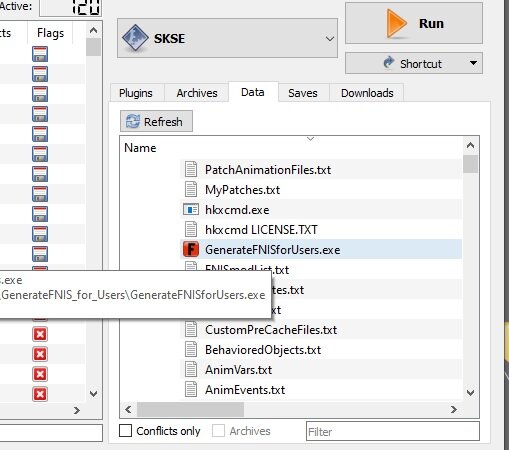Click the Active mods counter display
Screen dimensions: 509x450
click(x=70, y=7)
